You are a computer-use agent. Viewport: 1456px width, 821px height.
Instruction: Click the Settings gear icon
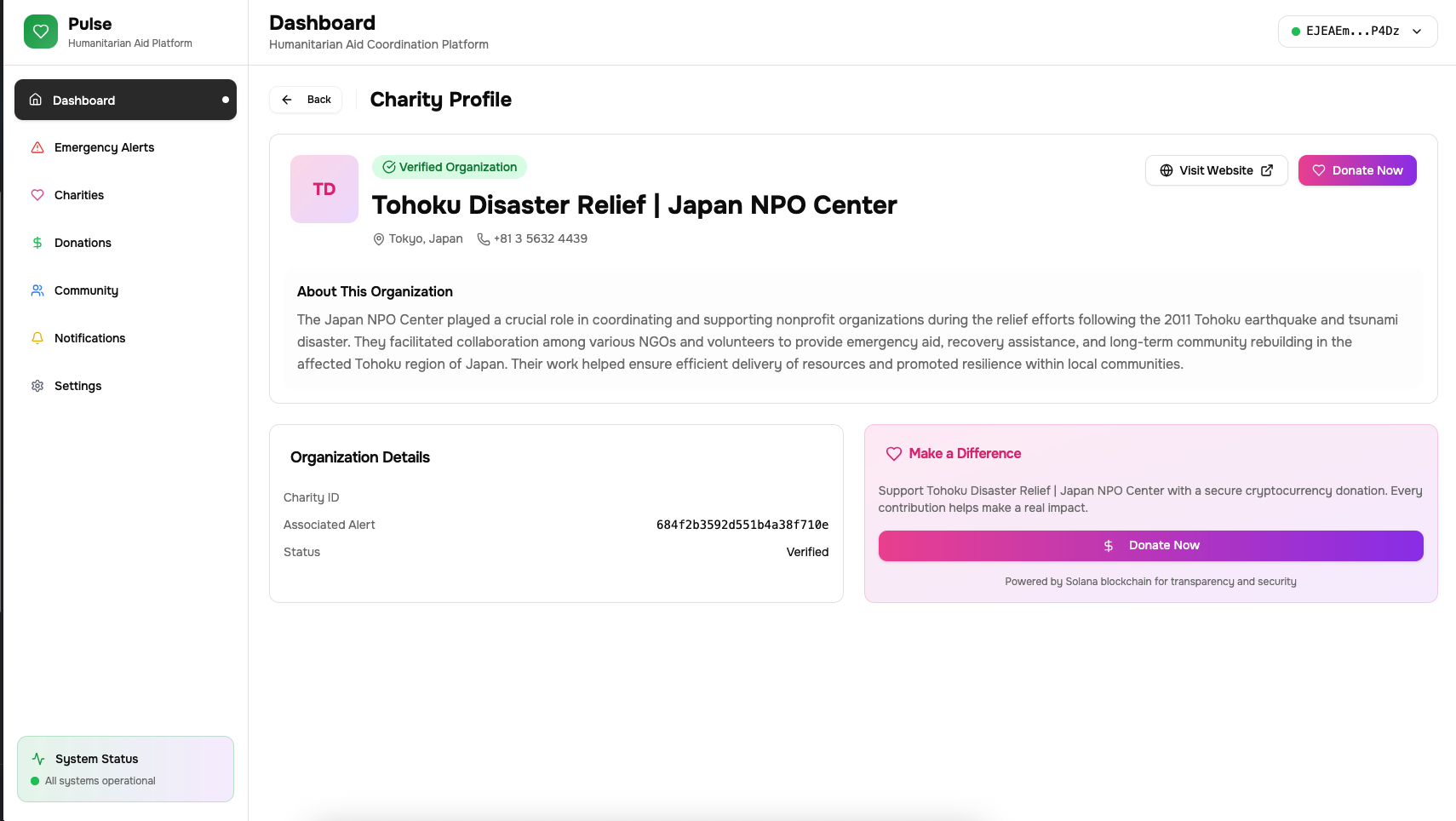click(37, 386)
